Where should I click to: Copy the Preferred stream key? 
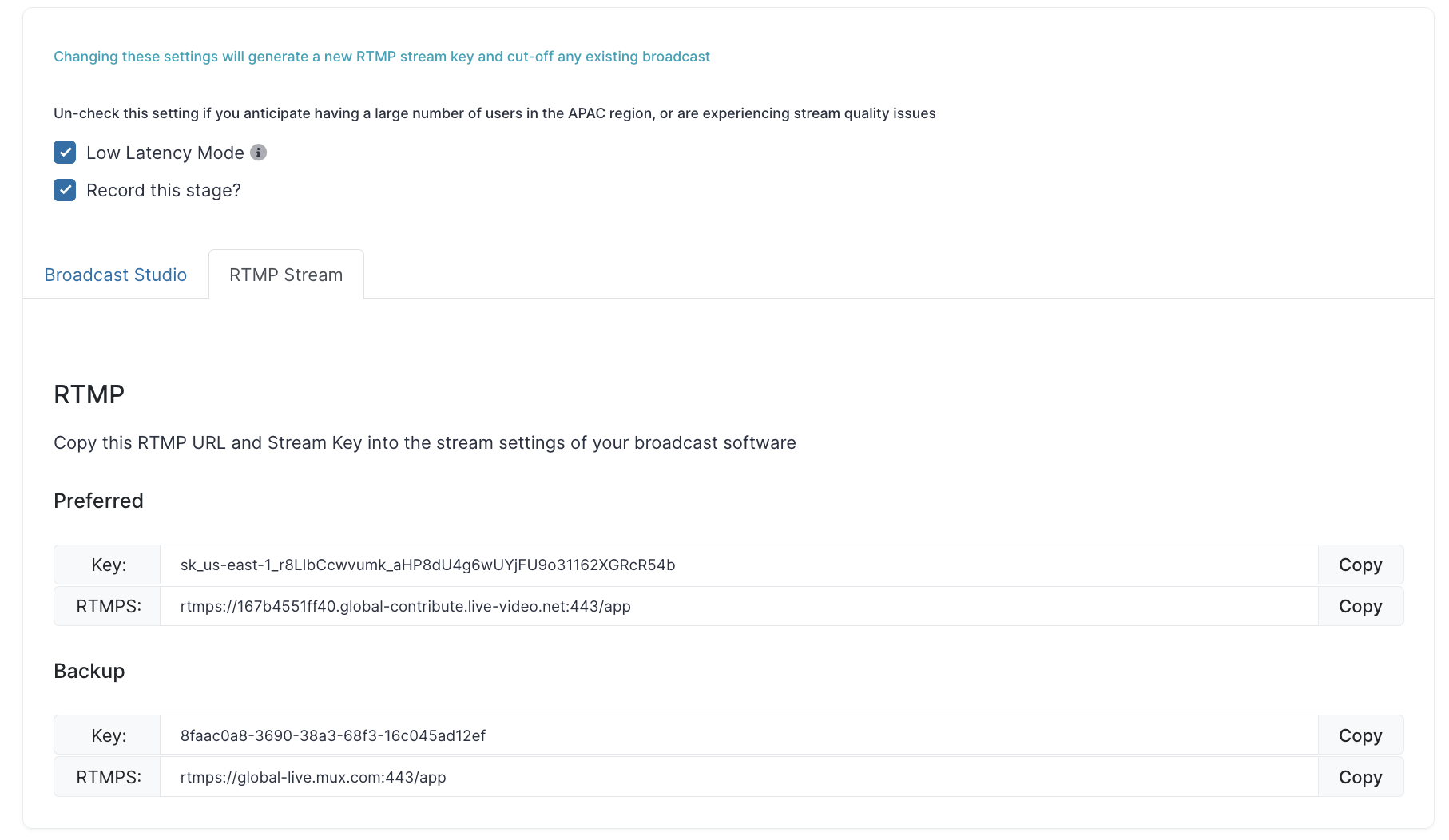click(1360, 565)
